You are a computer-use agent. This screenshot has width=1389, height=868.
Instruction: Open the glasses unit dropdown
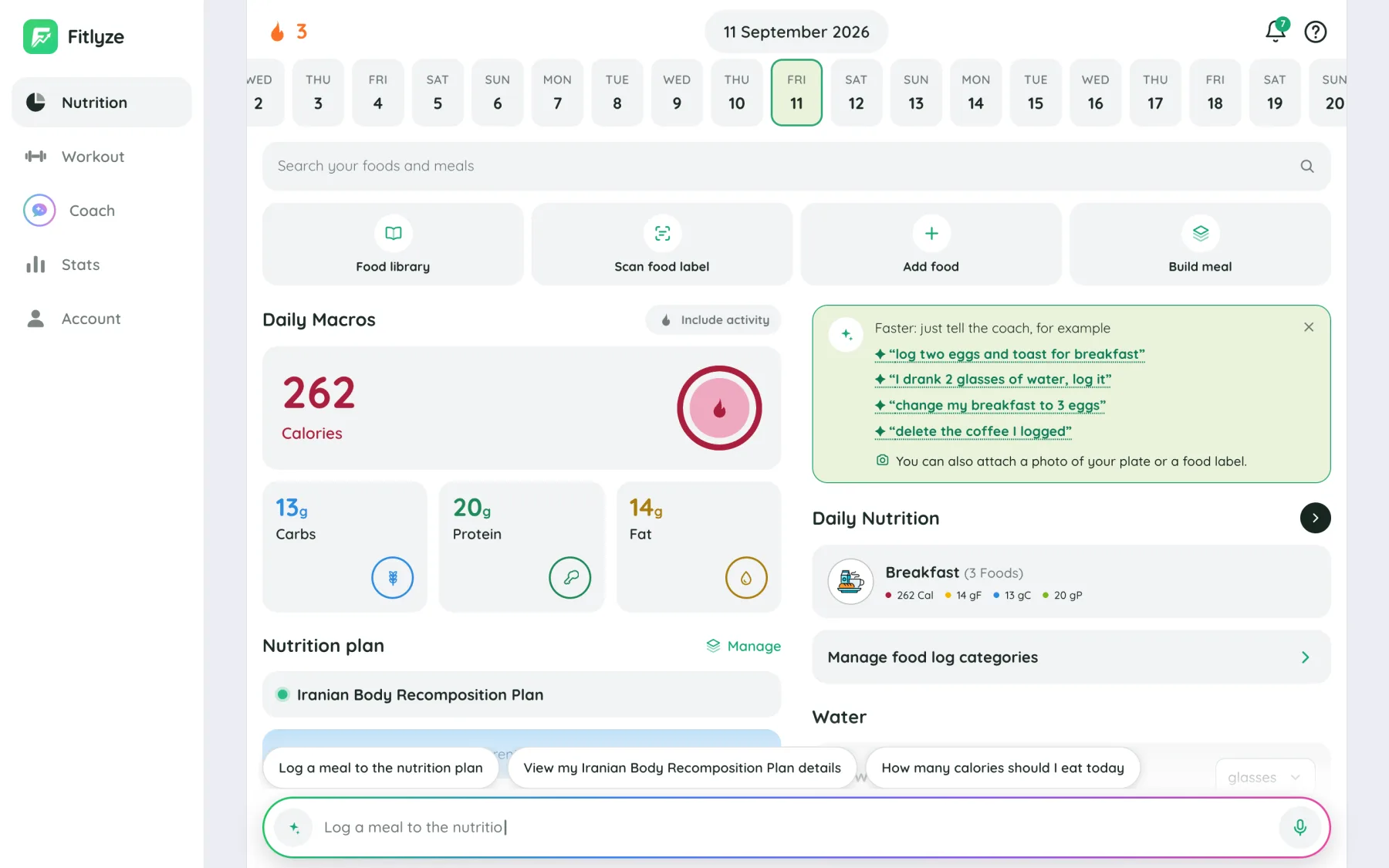(x=1264, y=777)
